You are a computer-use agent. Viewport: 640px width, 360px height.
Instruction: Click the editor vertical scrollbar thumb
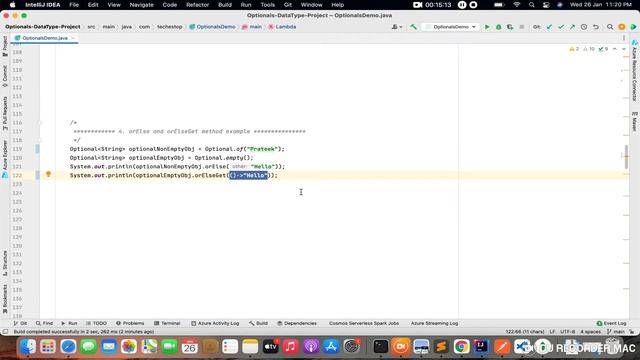coord(626,156)
